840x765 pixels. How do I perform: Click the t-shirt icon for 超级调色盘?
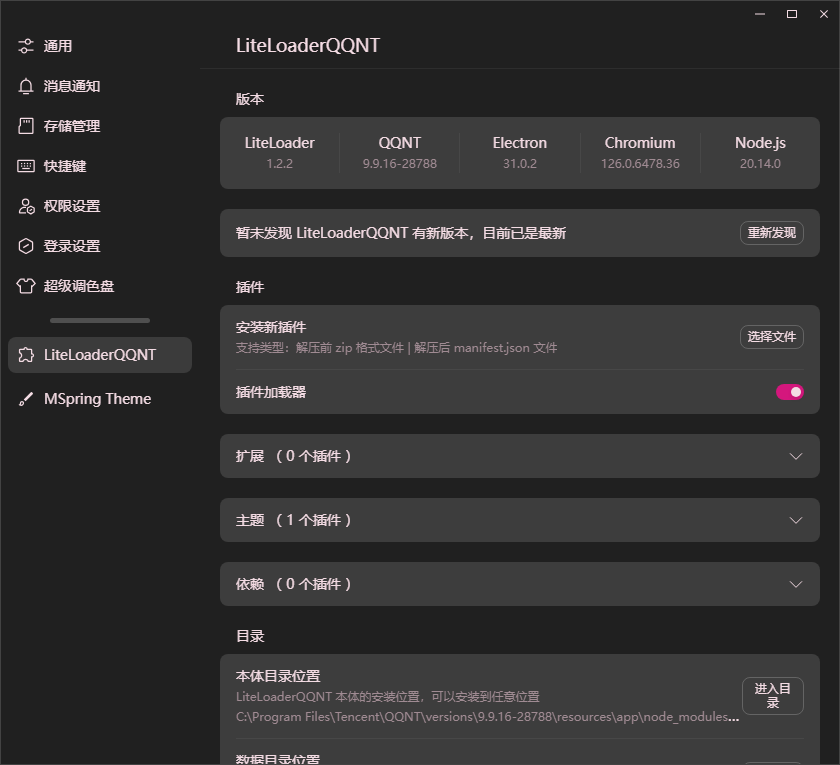click(x=26, y=286)
